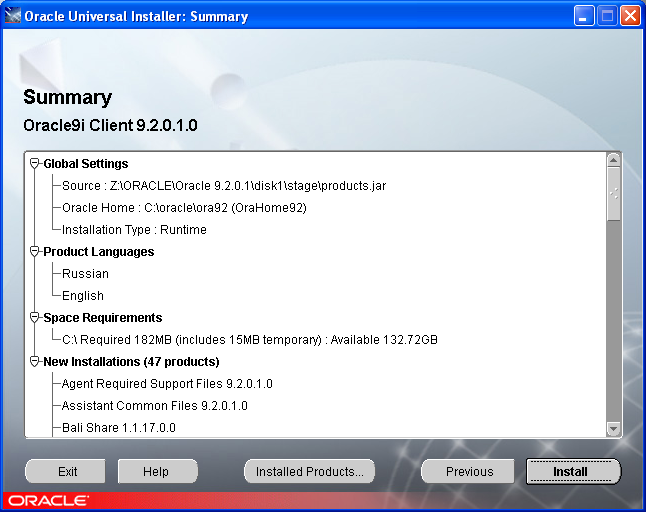The height and width of the screenshot is (512, 646).
Task: Click the Install button
Action: (573, 472)
